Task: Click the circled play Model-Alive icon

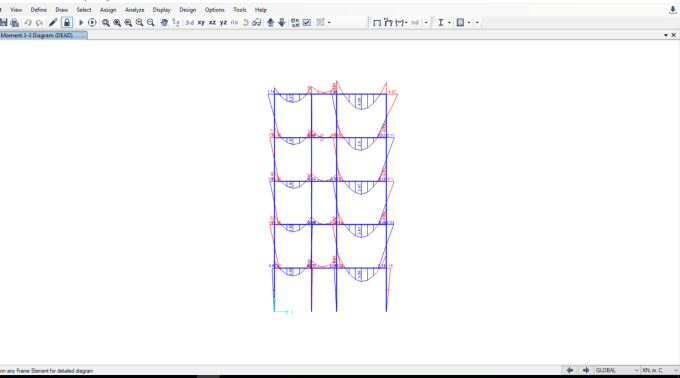Action: point(92,23)
